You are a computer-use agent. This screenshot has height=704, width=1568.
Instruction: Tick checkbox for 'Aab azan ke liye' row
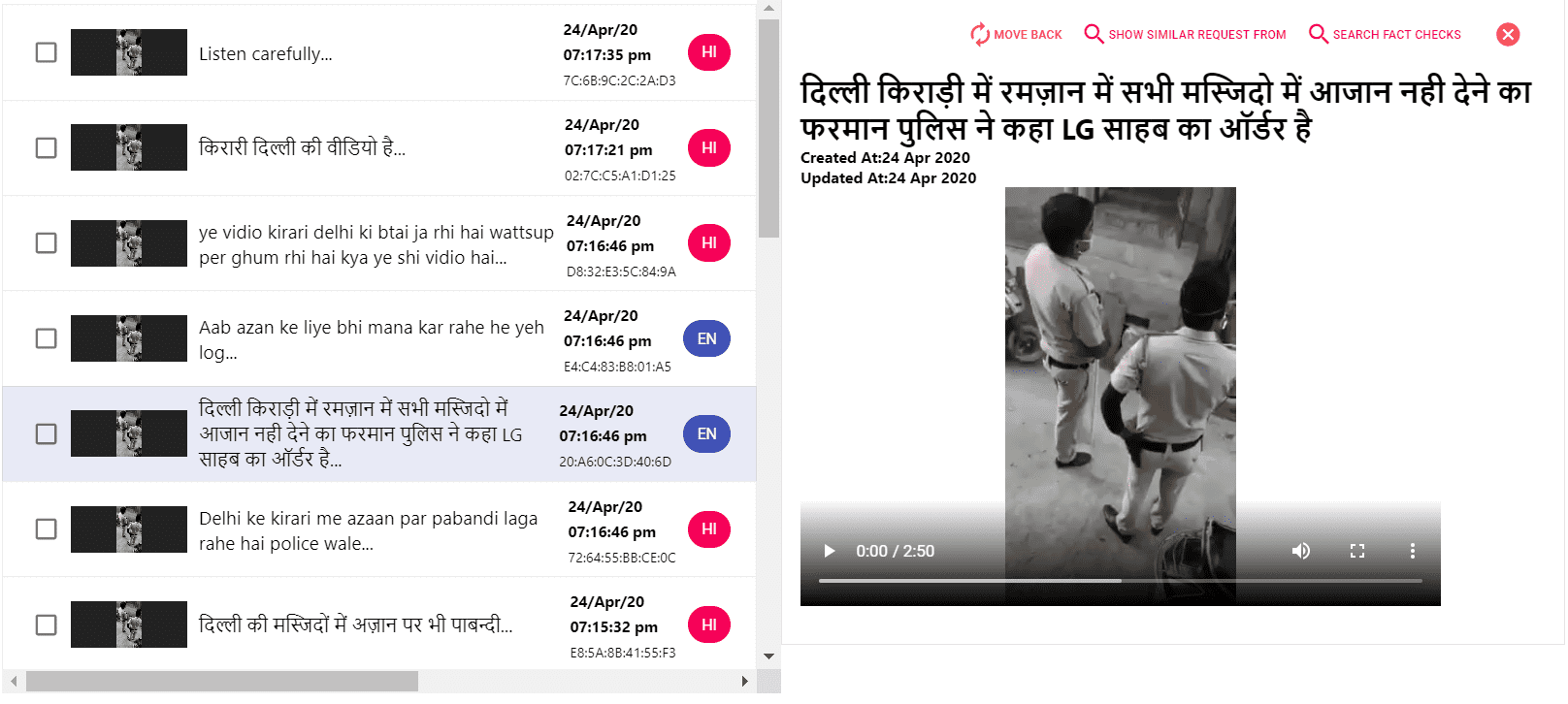pos(46,338)
